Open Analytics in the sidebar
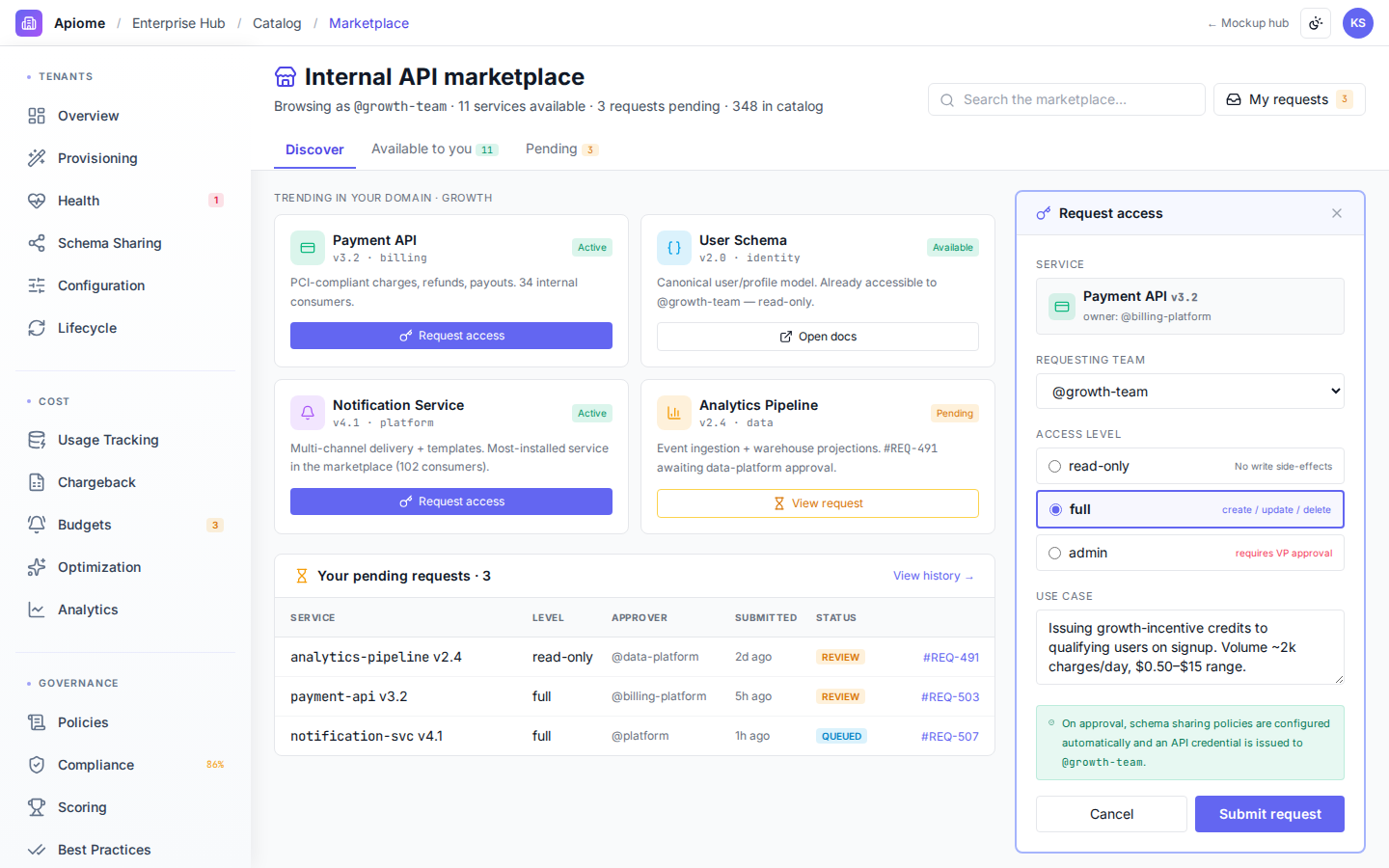This screenshot has width=1389, height=868. point(125,610)
